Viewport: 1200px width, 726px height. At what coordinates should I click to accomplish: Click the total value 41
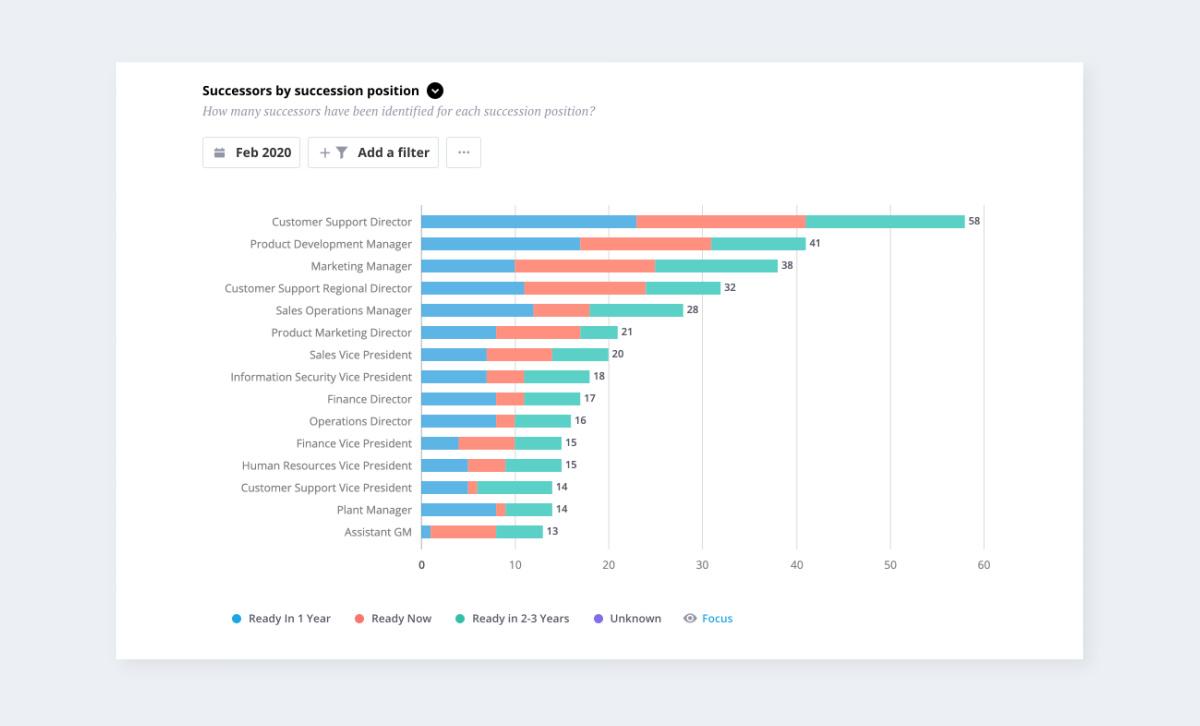[815, 243]
